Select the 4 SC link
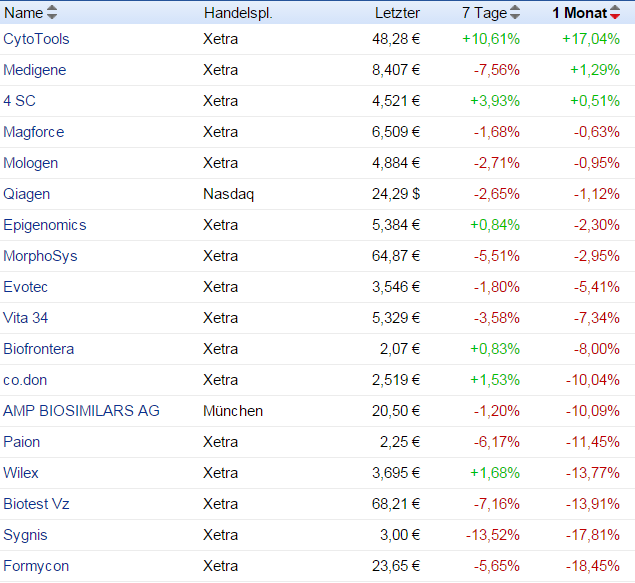Screen dimensions: 635x583 coord(20,101)
